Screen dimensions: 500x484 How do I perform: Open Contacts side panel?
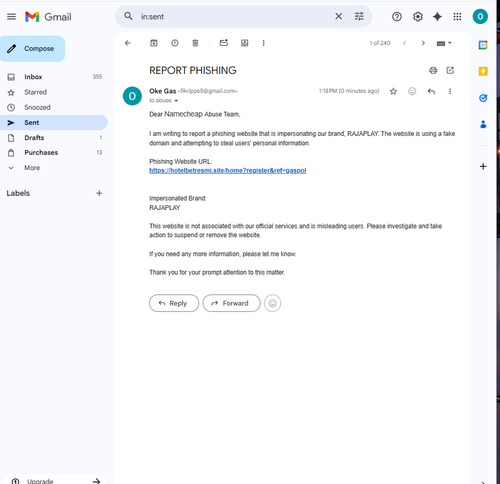pos(483,124)
